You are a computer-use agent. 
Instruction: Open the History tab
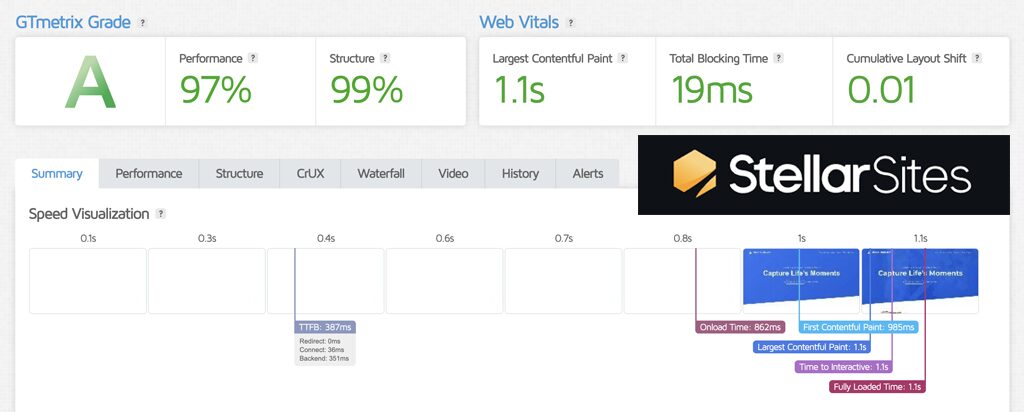coord(520,174)
